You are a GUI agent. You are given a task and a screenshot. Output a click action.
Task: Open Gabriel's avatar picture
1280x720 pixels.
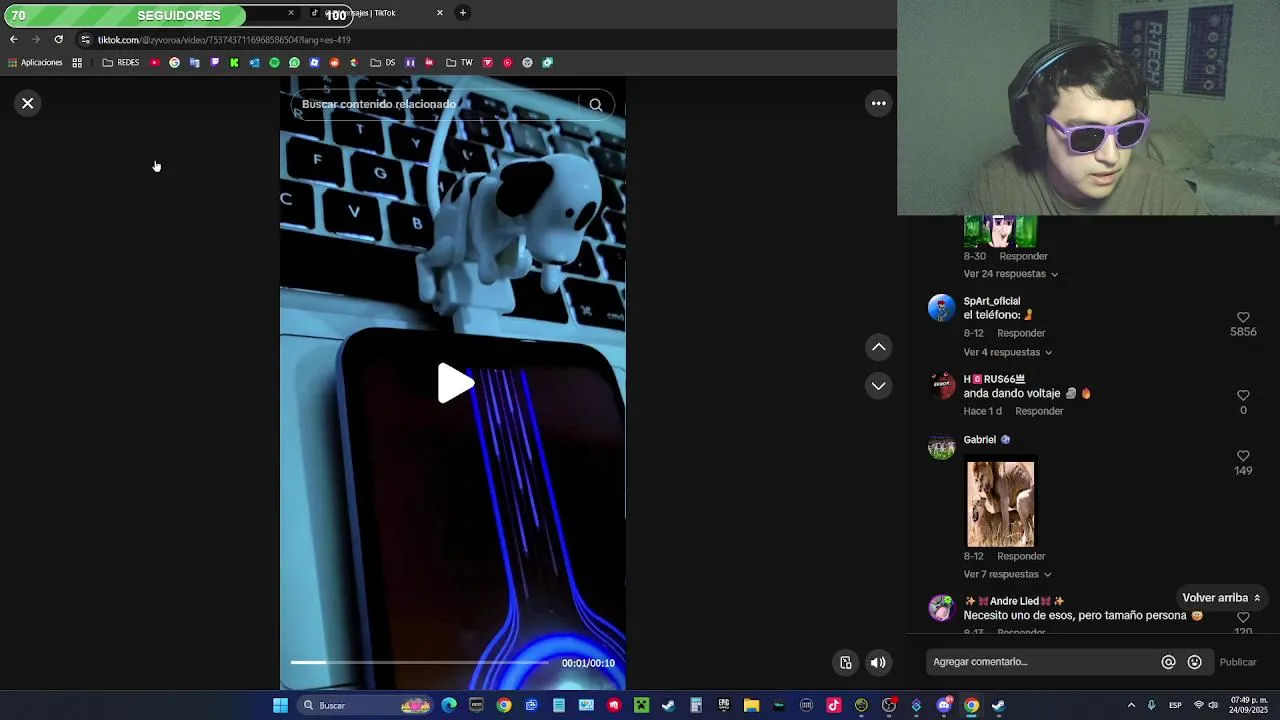tap(941, 447)
